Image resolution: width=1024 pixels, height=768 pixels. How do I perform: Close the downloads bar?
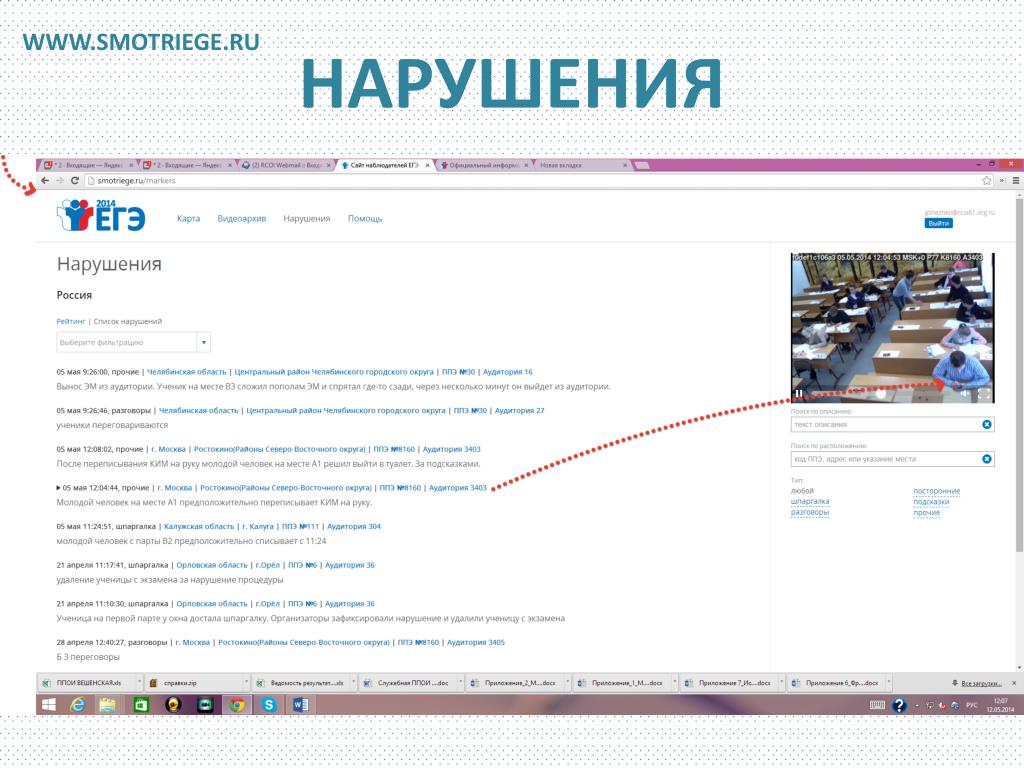click(x=1014, y=683)
